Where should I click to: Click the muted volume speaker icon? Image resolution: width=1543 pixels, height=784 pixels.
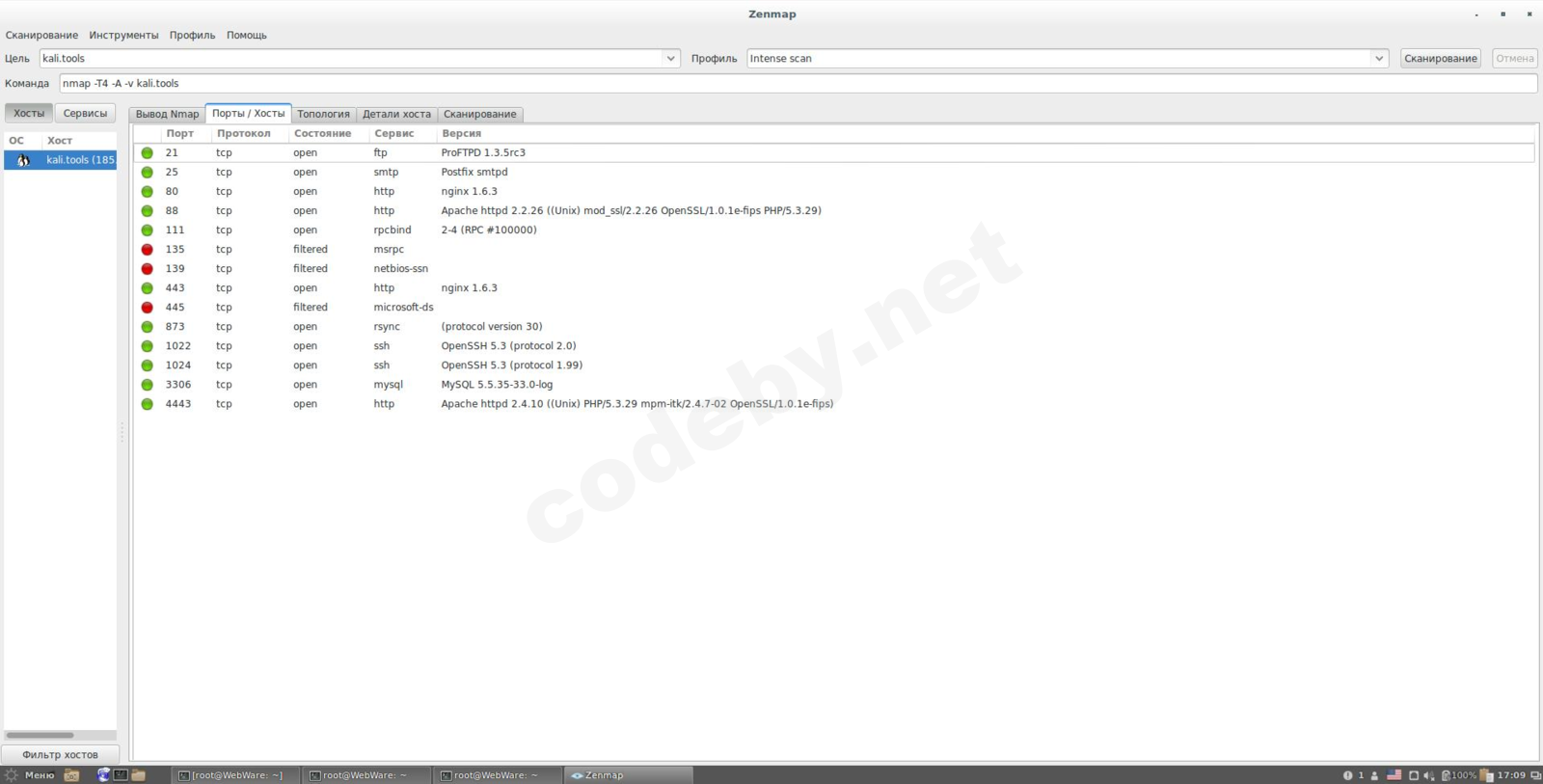click(1429, 775)
